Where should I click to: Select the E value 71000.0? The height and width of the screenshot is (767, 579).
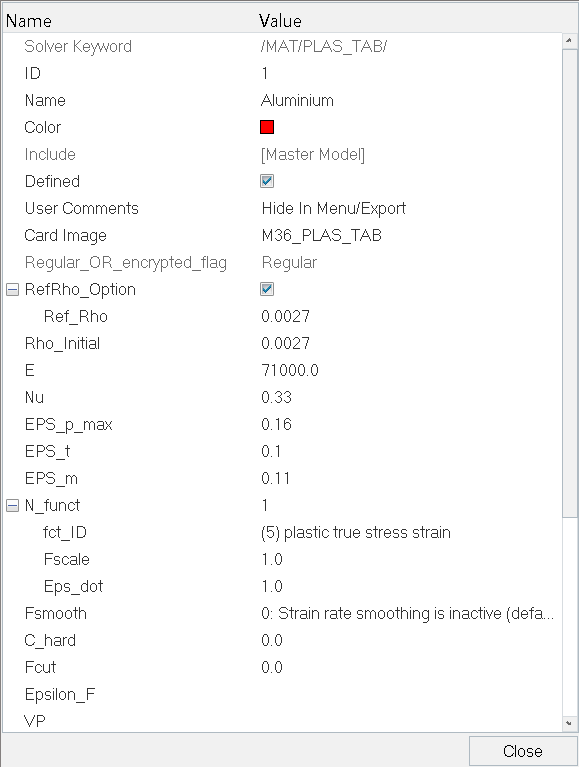pyautogui.click(x=290, y=370)
